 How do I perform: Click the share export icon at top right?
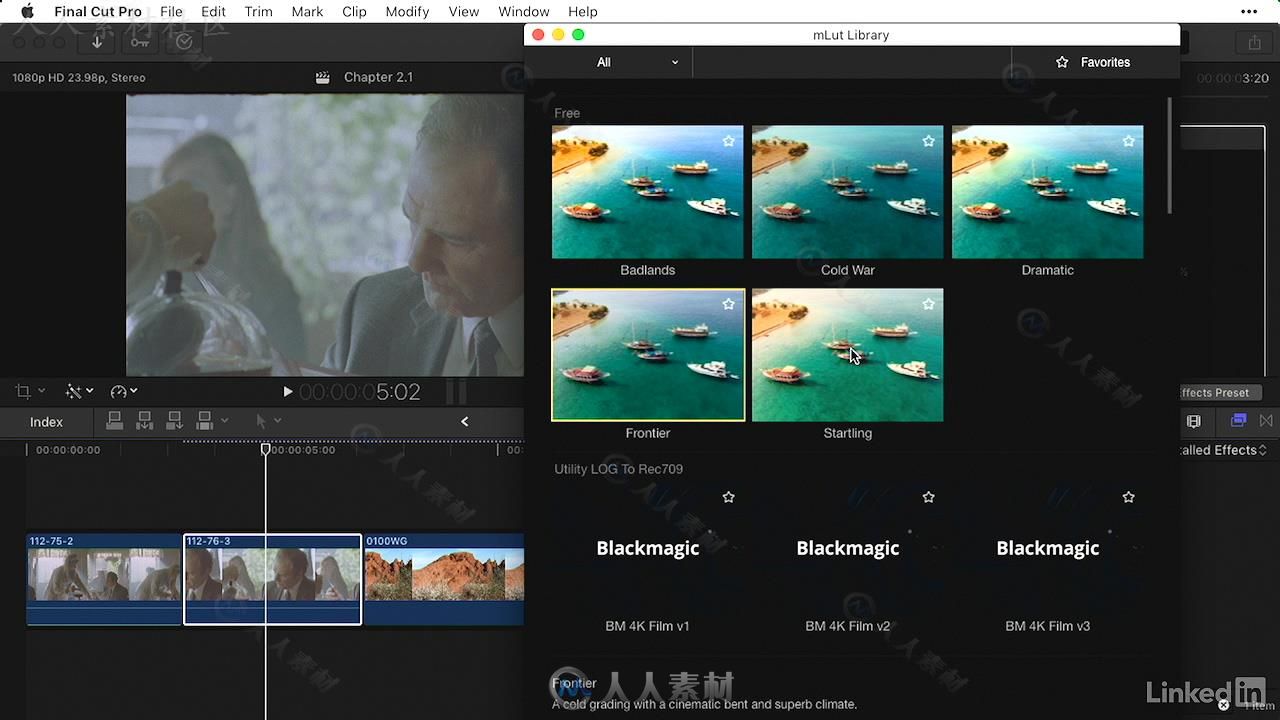[x=1254, y=42]
